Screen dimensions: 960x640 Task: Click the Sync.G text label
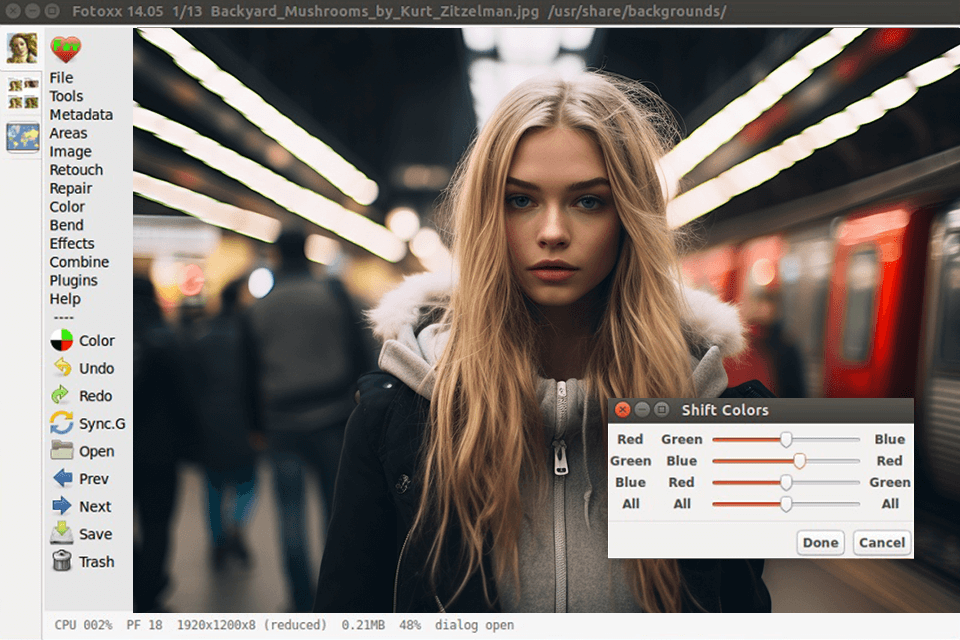point(102,424)
